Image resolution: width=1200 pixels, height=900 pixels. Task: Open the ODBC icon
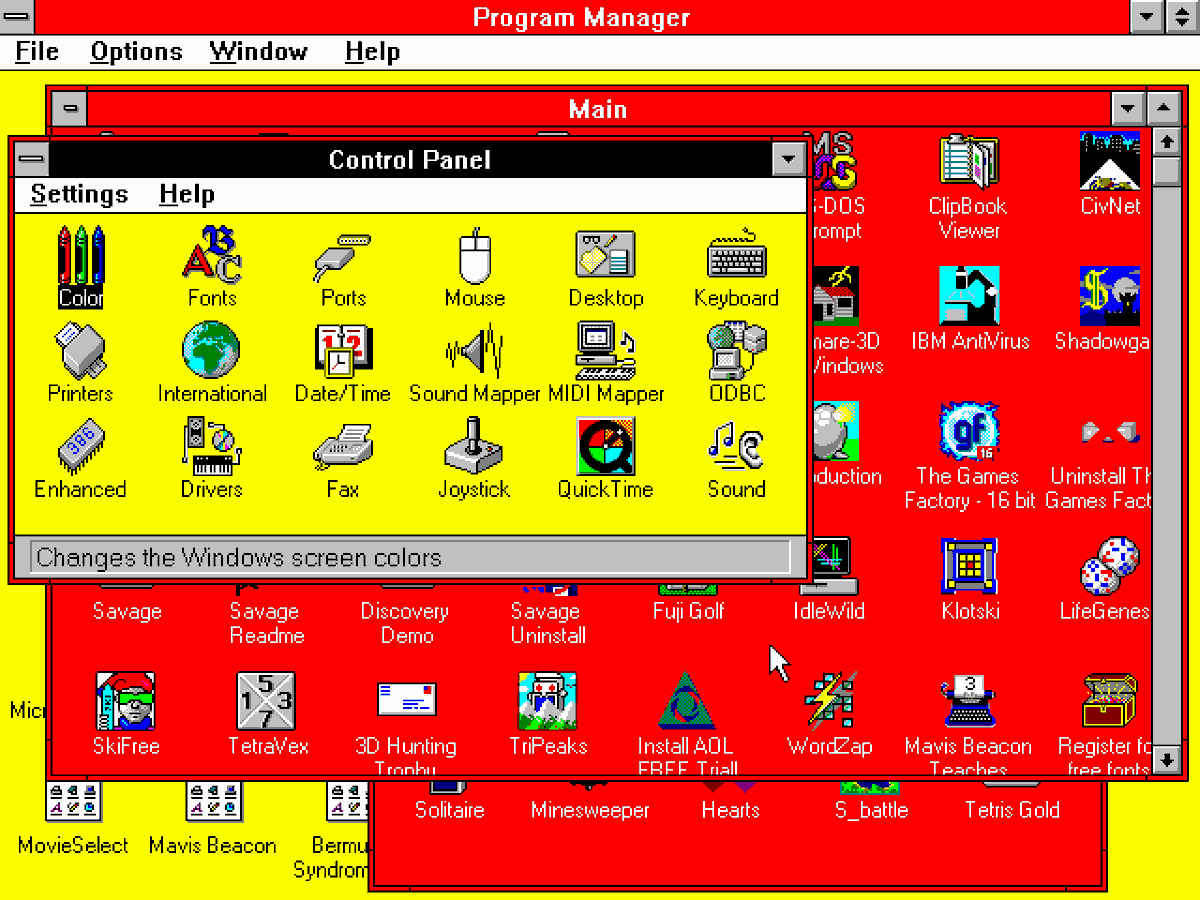[737, 349]
